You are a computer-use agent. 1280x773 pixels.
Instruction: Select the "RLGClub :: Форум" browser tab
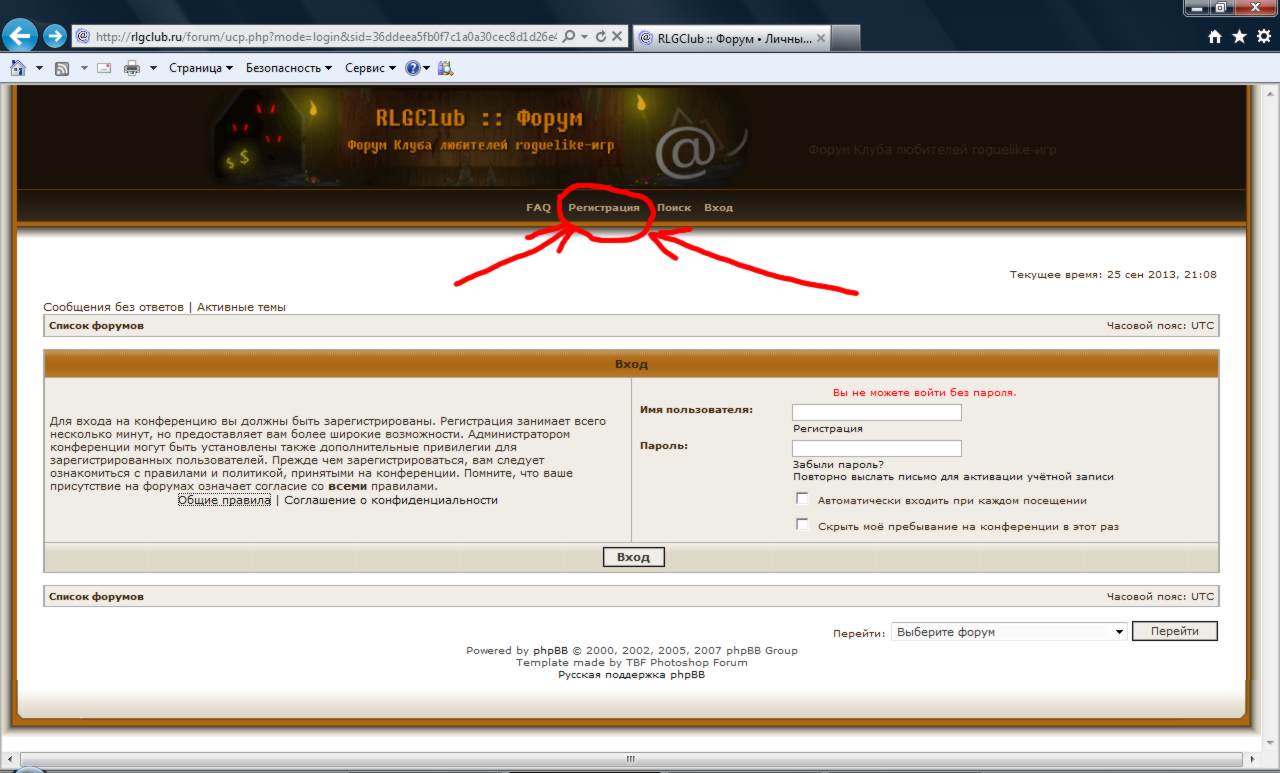click(731, 38)
